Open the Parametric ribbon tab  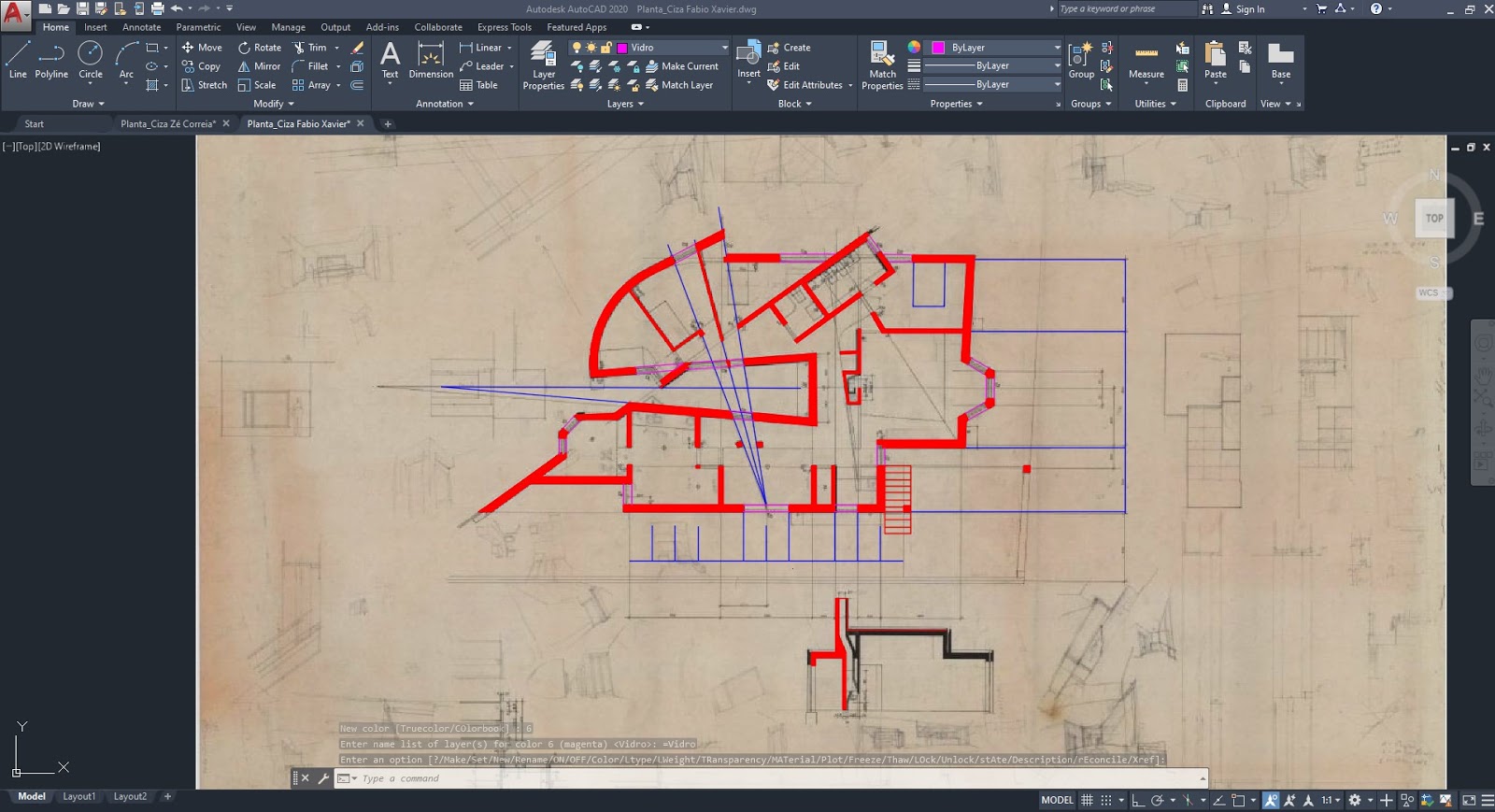(198, 27)
